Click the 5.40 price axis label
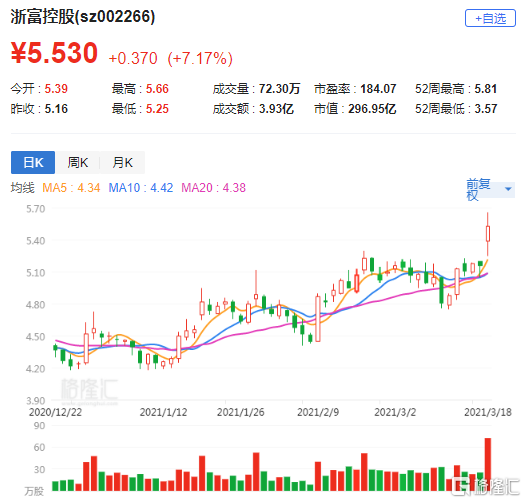The height and width of the screenshot is (503, 526). 36,241
